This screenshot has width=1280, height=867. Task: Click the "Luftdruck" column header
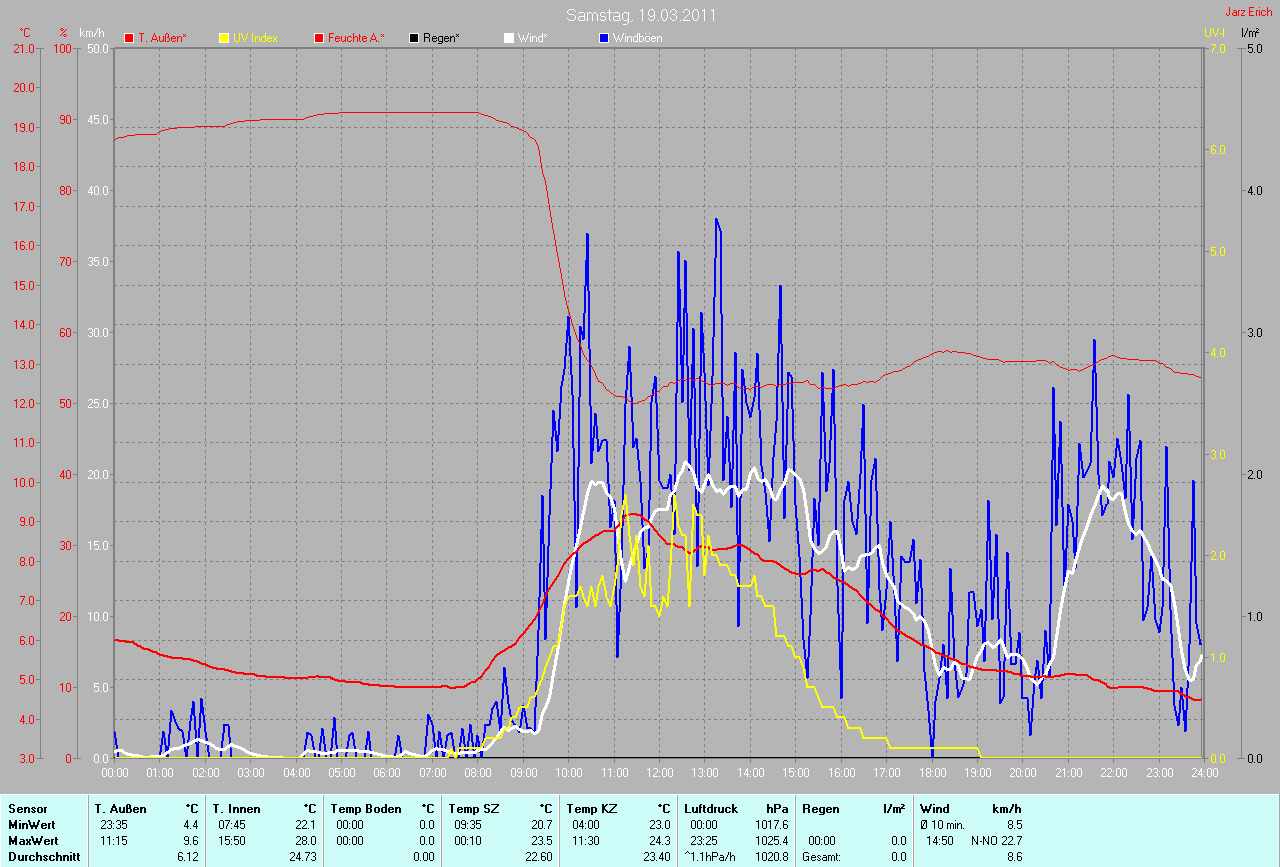[710, 808]
